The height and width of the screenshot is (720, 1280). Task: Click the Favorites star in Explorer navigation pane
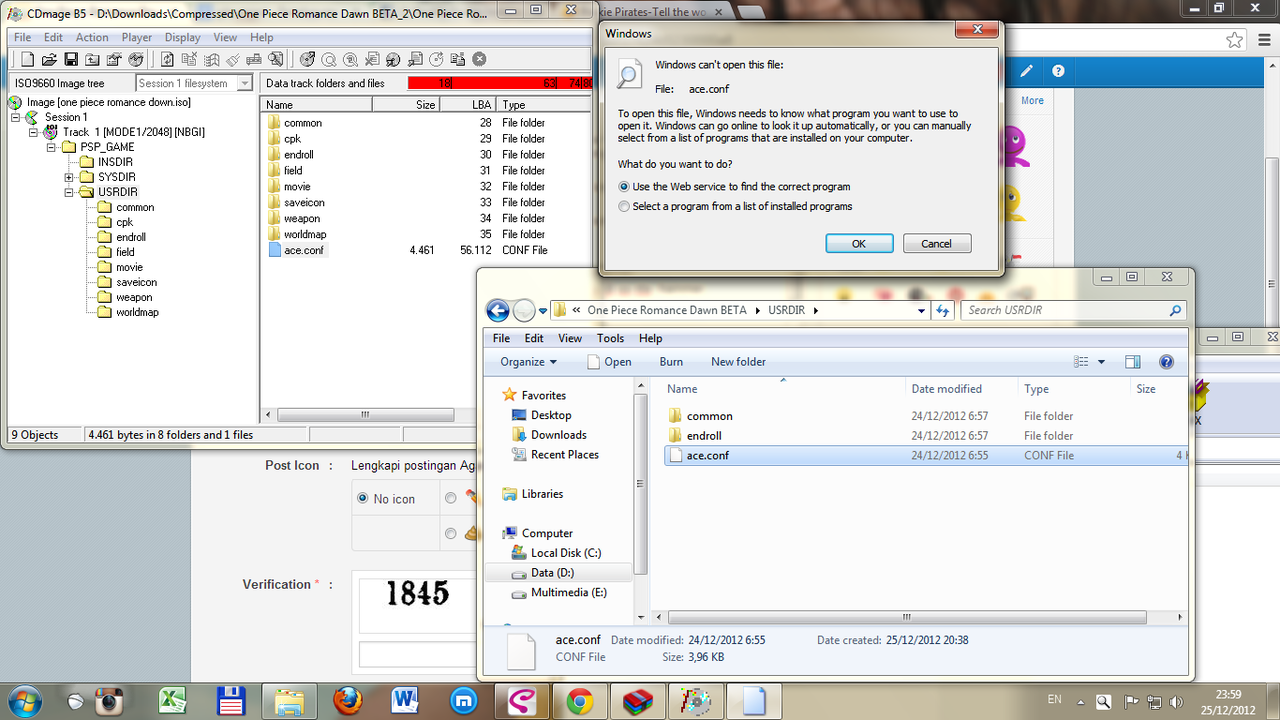click(x=510, y=395)
